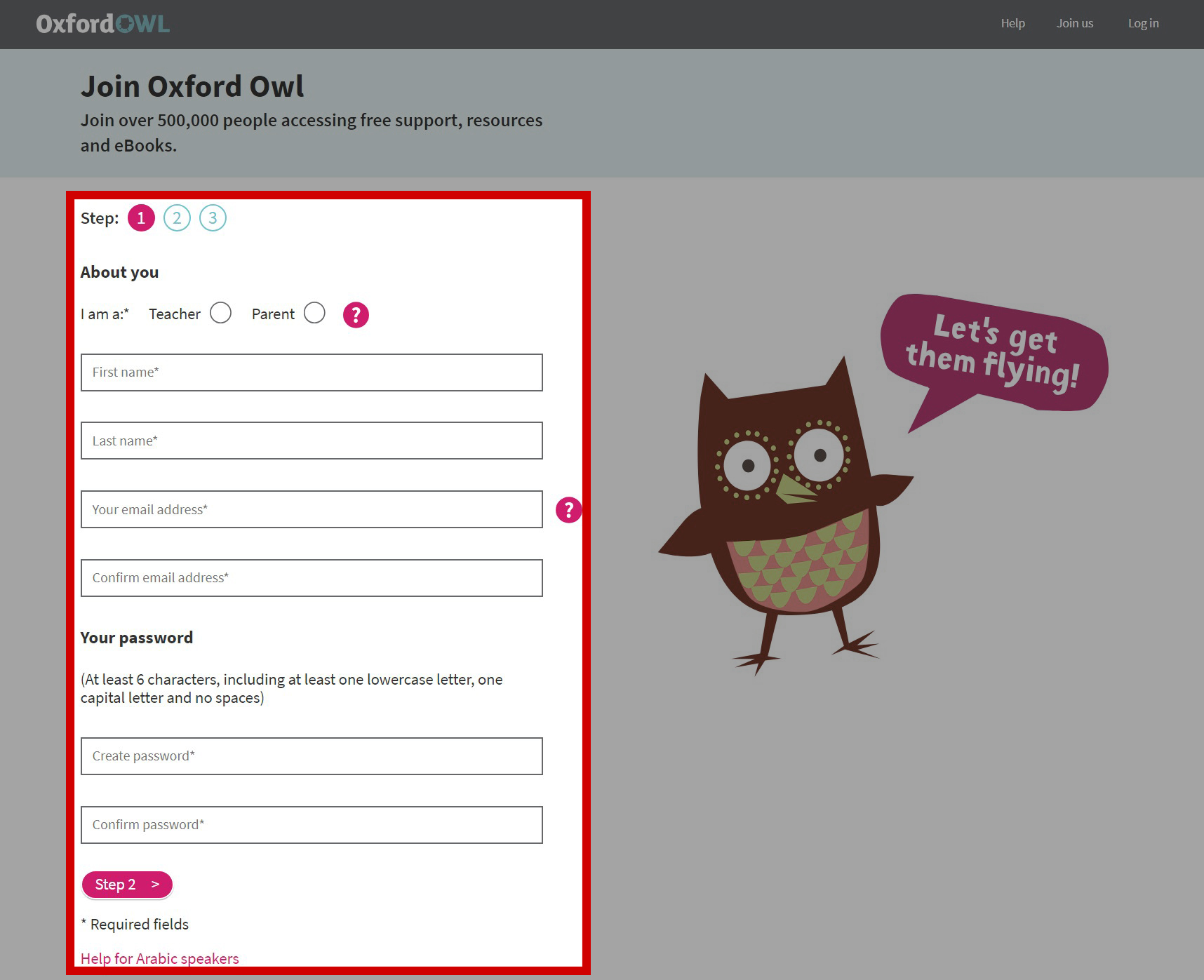Click the 'About you' heading

point(119,272)
